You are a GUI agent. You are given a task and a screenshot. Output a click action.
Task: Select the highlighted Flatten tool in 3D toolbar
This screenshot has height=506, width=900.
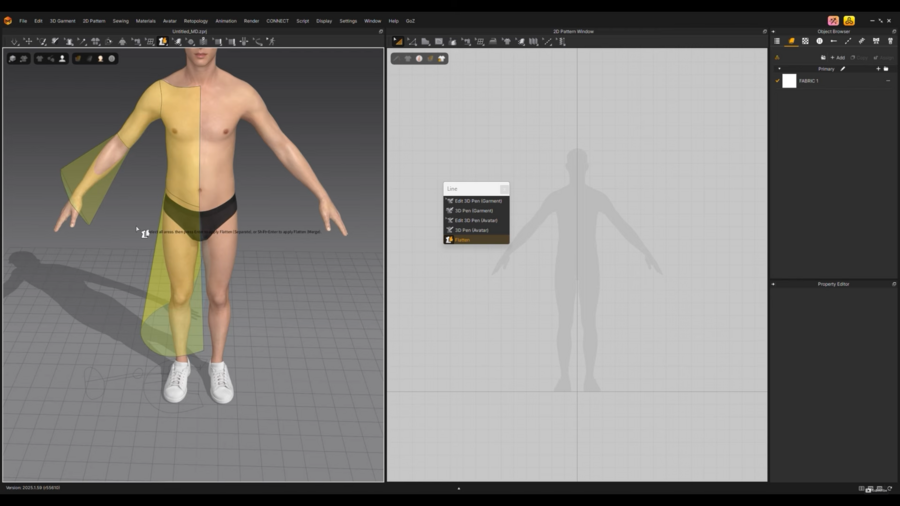[163, 42]
